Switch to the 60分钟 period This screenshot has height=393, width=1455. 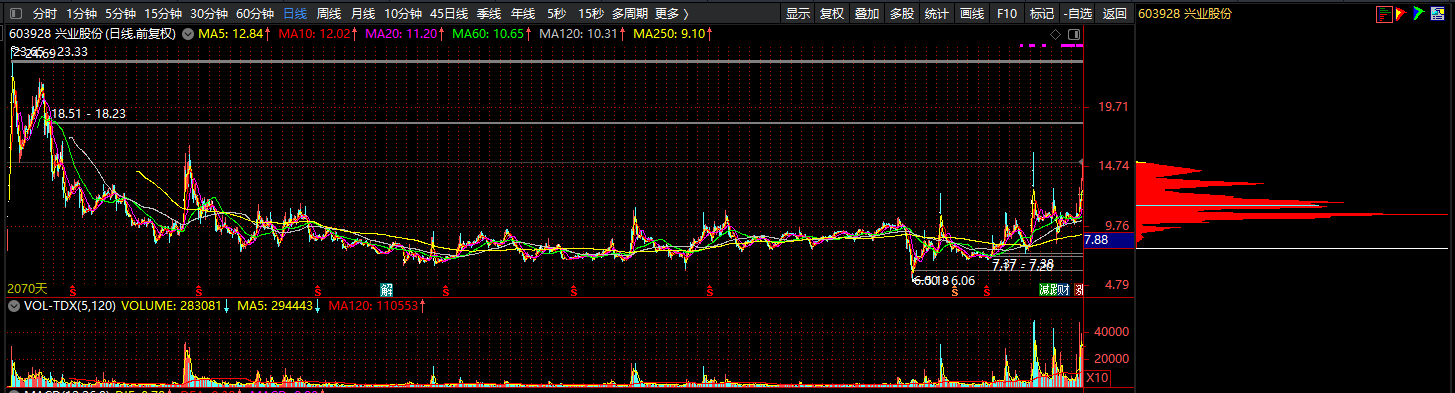(x=255, y=14)
